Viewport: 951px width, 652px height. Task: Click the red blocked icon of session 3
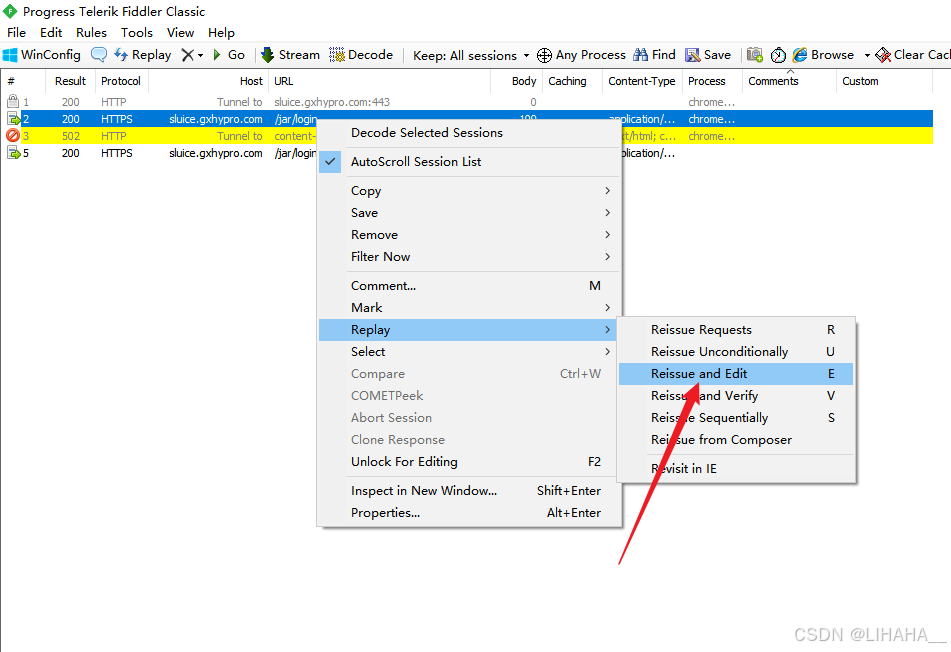tap(13, 136)
